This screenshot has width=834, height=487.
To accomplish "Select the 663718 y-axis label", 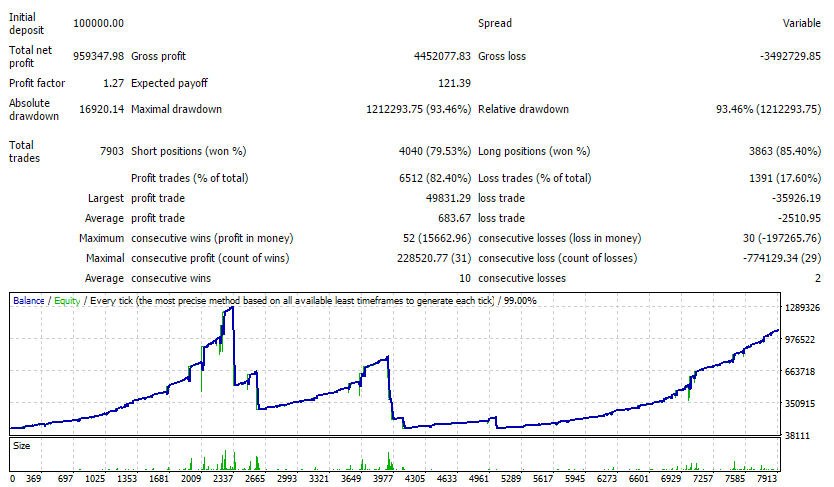I will (800, 372).
